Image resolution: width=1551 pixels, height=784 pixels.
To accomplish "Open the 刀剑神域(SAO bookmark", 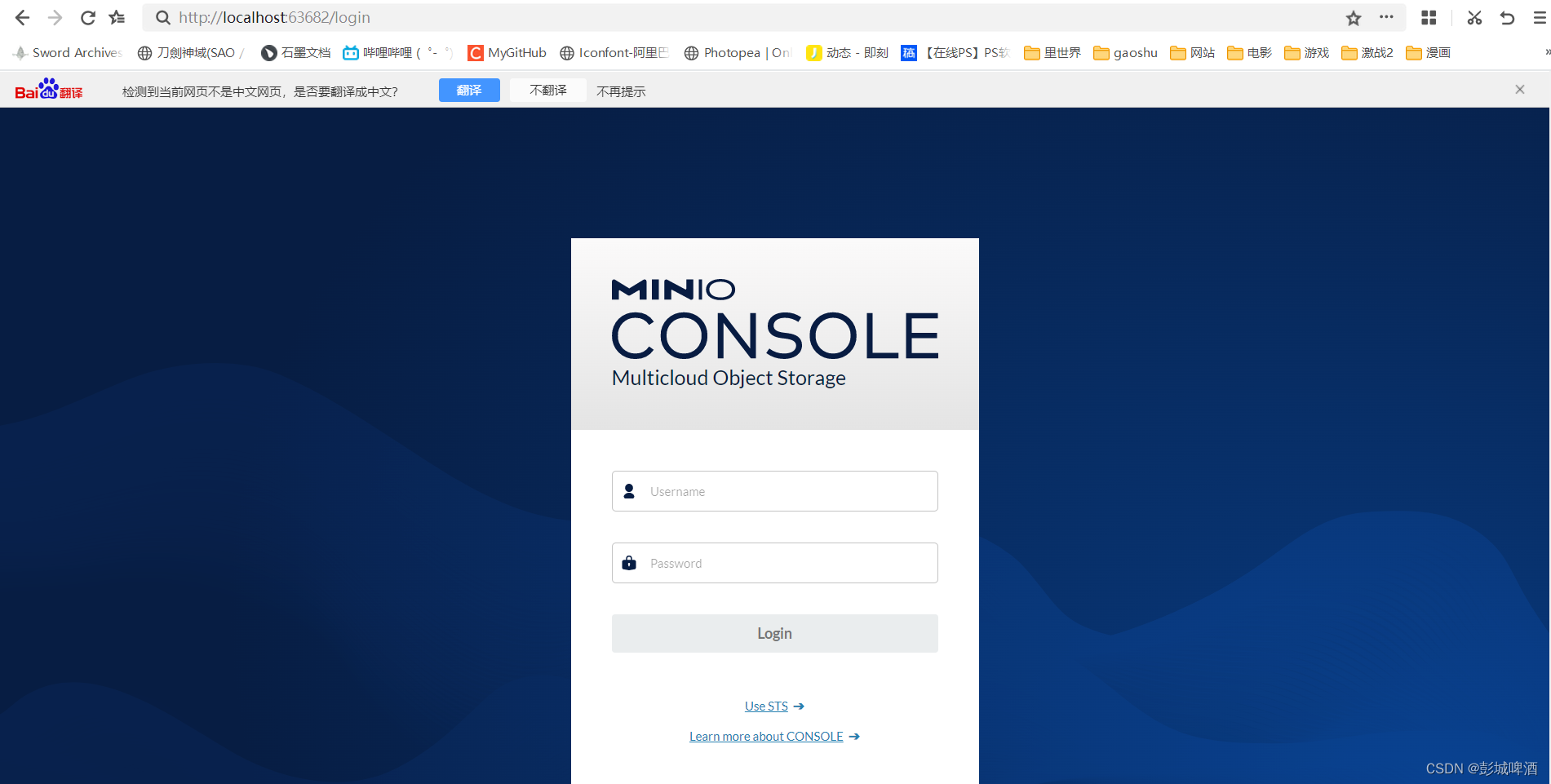I will (x=191, y=52).
